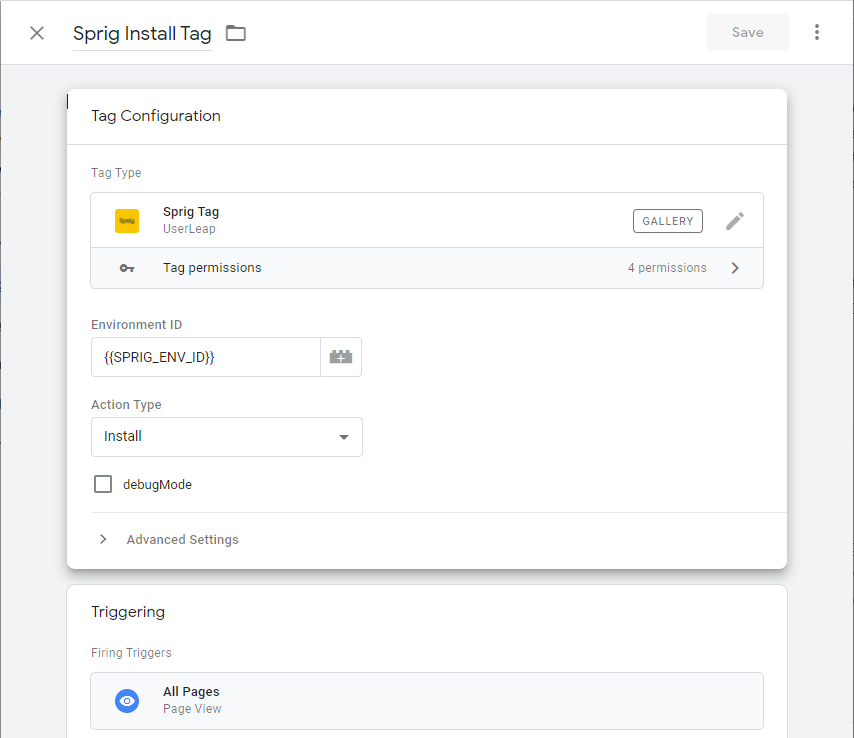Expand Advanced Settings section
This screenshot has height=738, width=854.
(x=170, y=539)
